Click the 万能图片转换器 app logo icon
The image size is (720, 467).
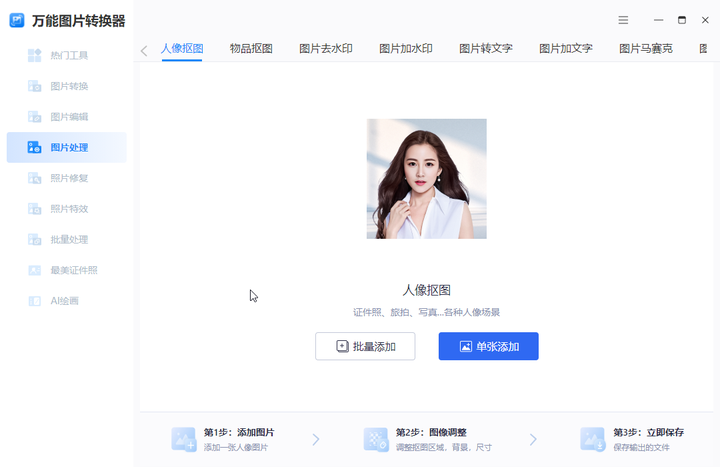click(17, 21)
